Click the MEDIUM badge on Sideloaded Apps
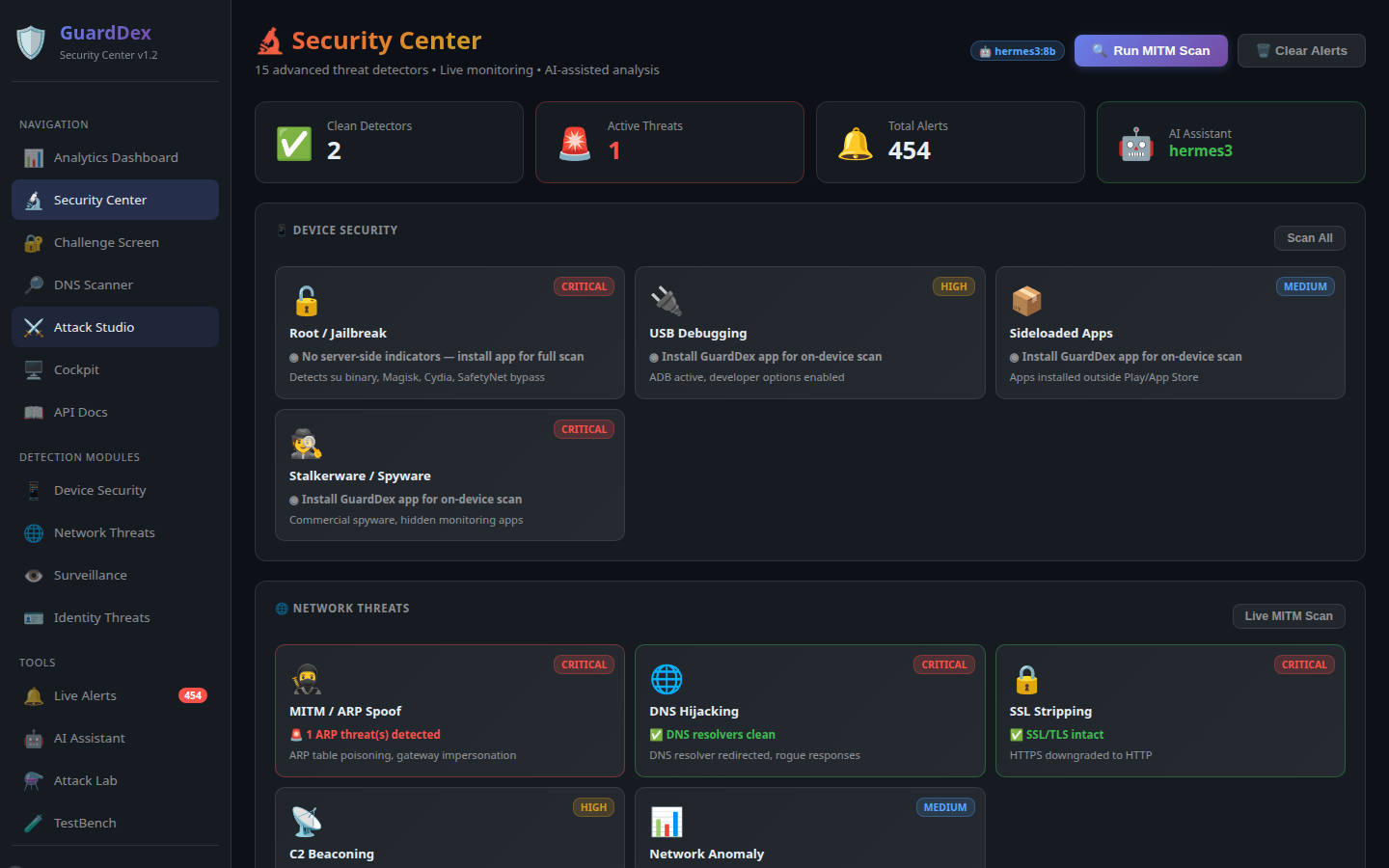 [x=1305, y=286]
